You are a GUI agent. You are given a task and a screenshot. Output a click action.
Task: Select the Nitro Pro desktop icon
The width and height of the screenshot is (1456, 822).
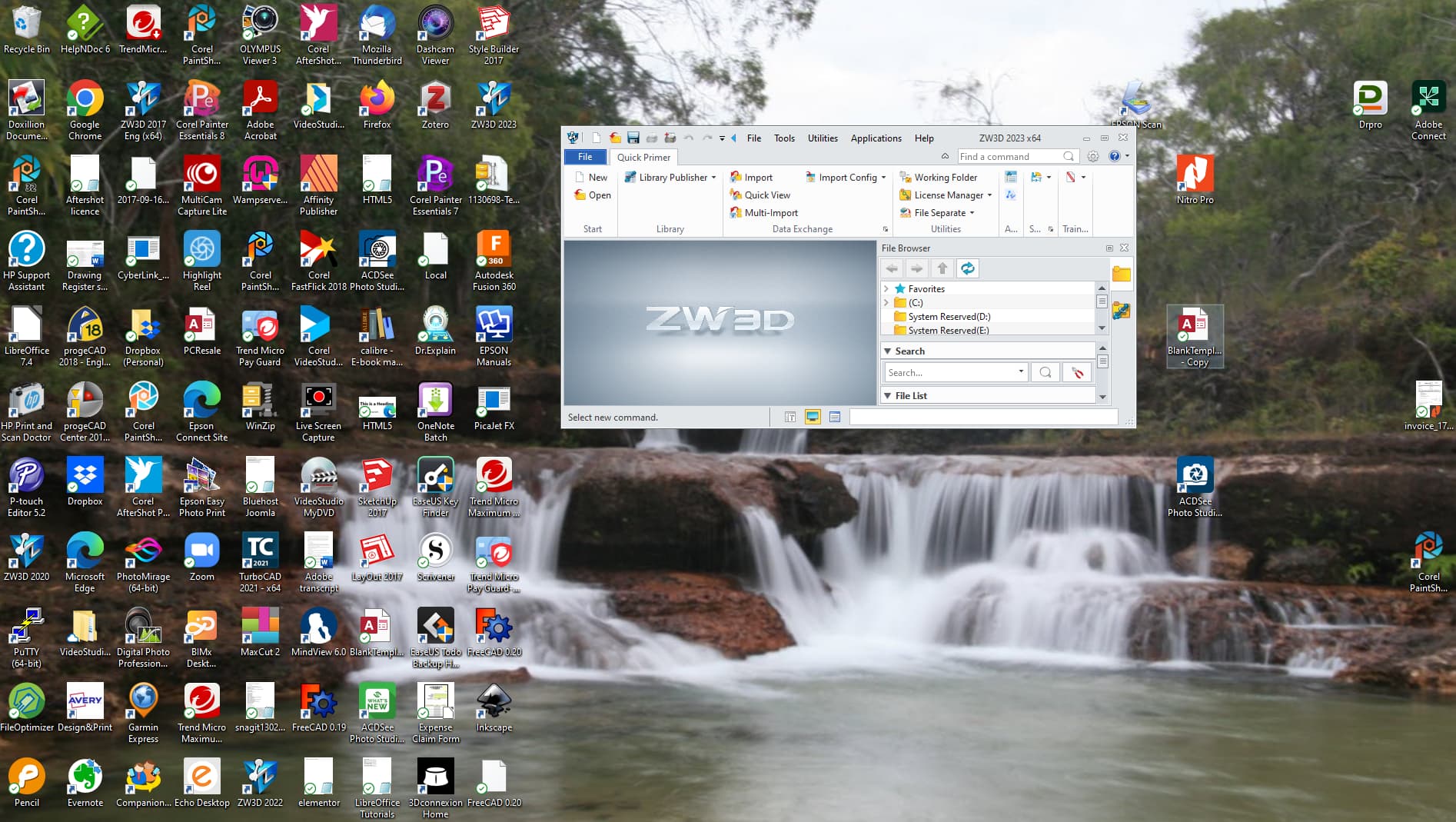point(1195,180)
